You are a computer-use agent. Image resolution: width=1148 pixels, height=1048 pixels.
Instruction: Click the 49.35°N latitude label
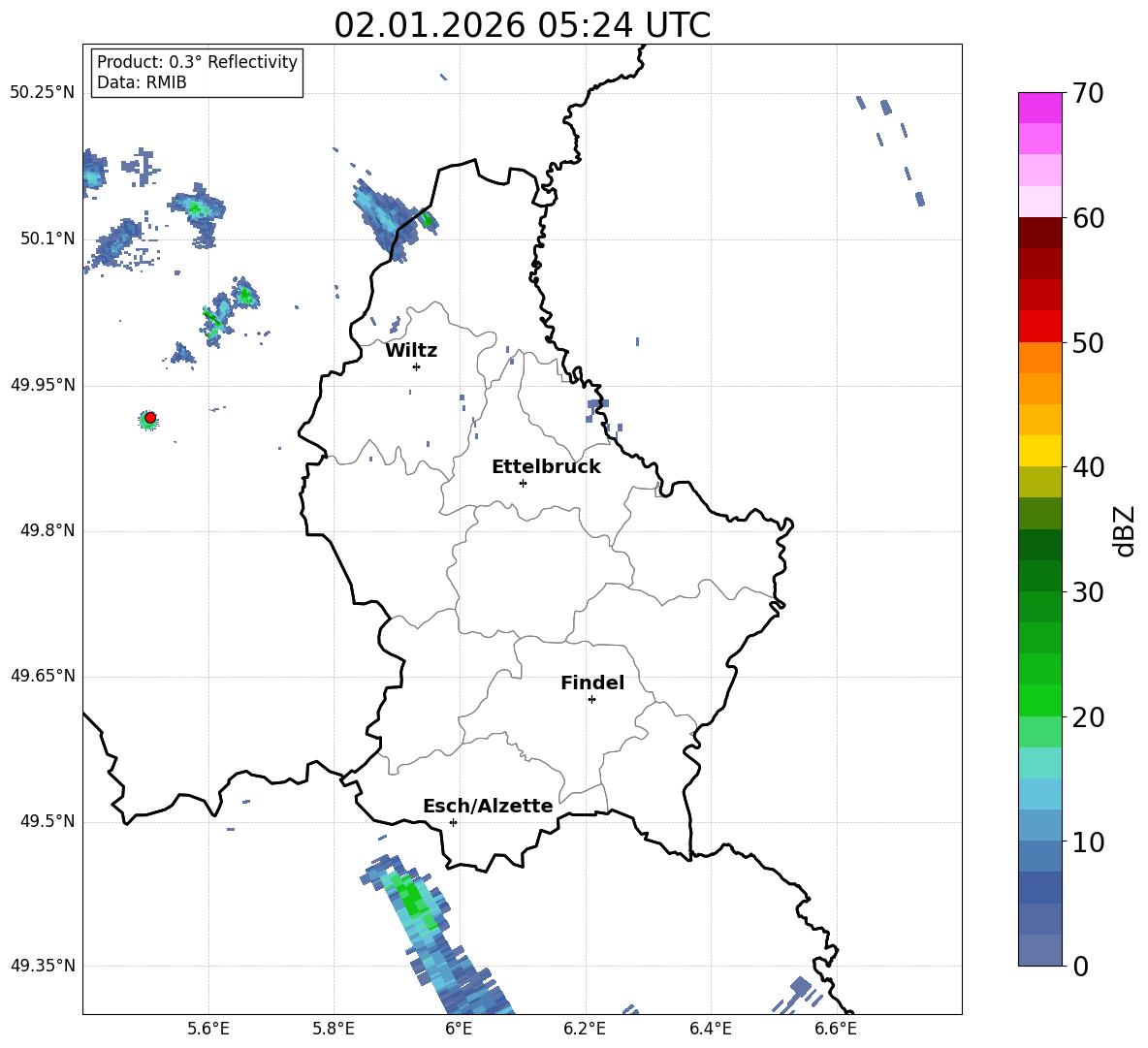click(43, 966)
